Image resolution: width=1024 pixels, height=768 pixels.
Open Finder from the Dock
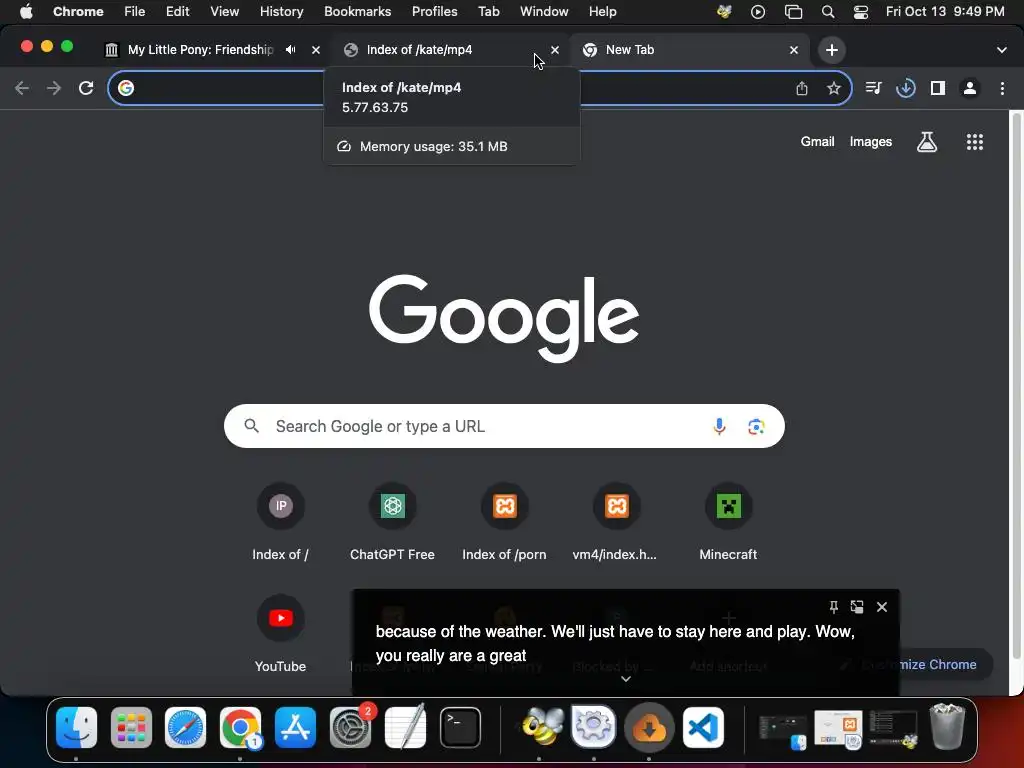[x=76, y=727]
